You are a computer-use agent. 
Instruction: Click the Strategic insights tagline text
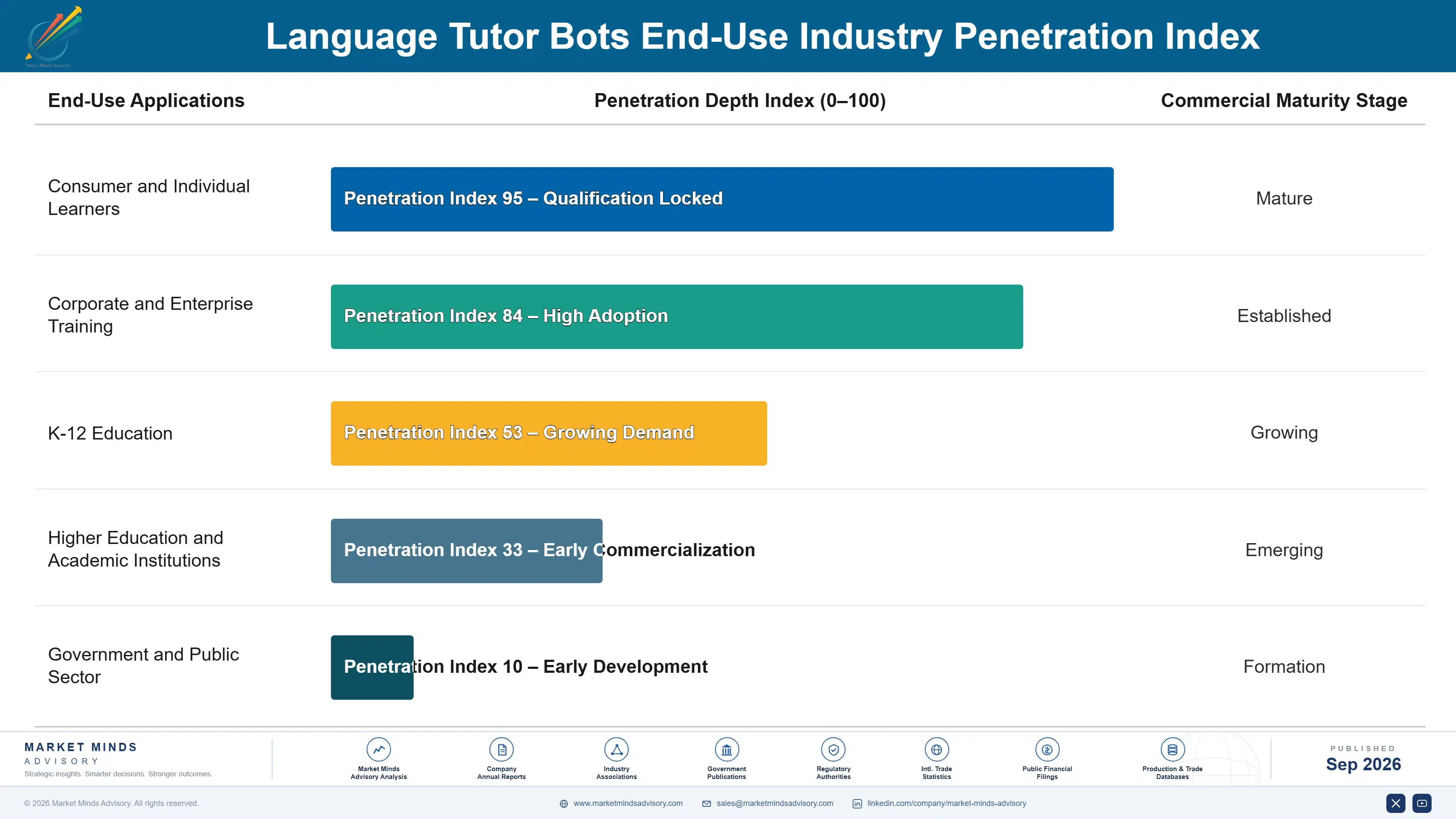pyautogui.click(x=118, y=774)
